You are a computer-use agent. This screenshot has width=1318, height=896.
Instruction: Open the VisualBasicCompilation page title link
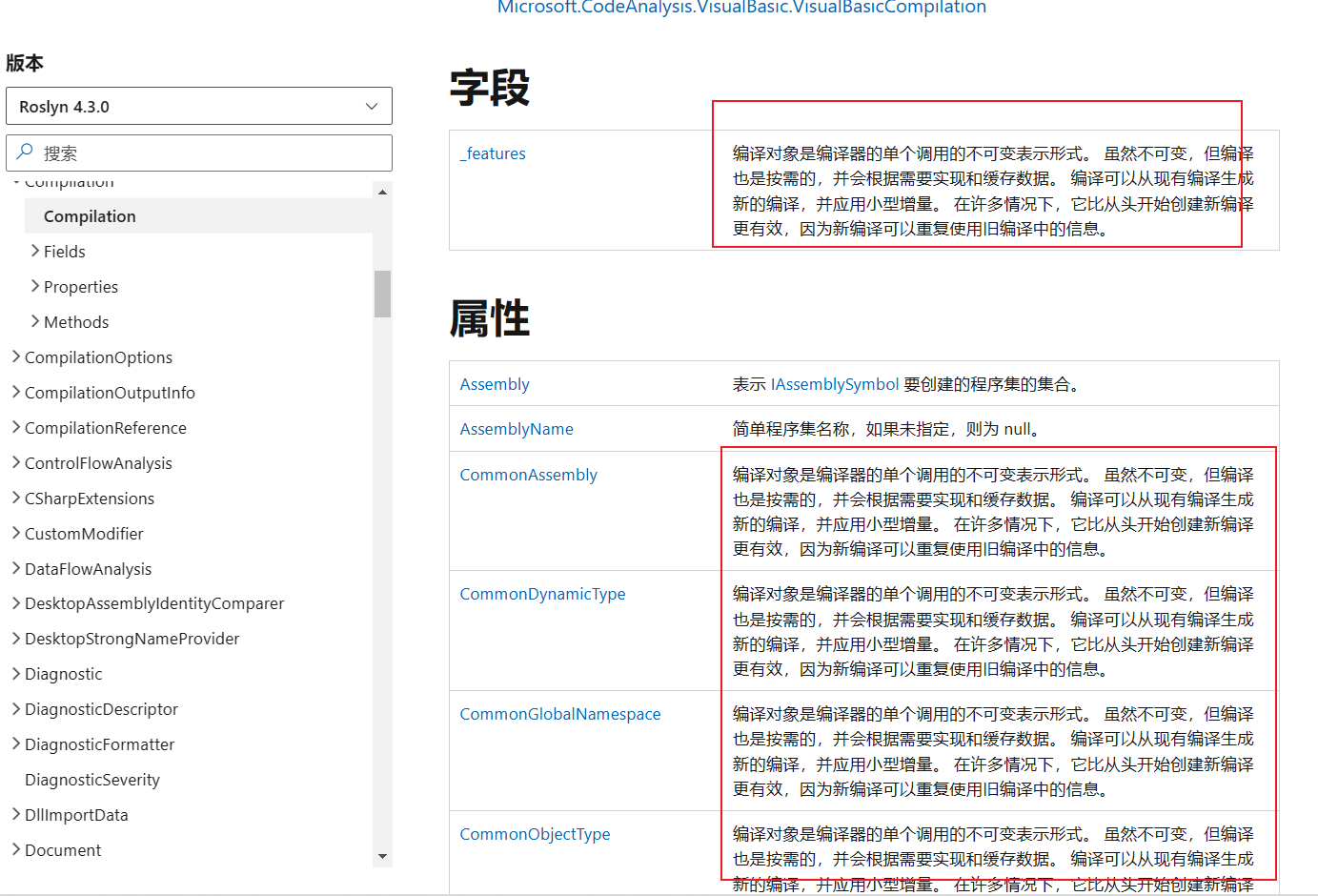click(740, 8)
